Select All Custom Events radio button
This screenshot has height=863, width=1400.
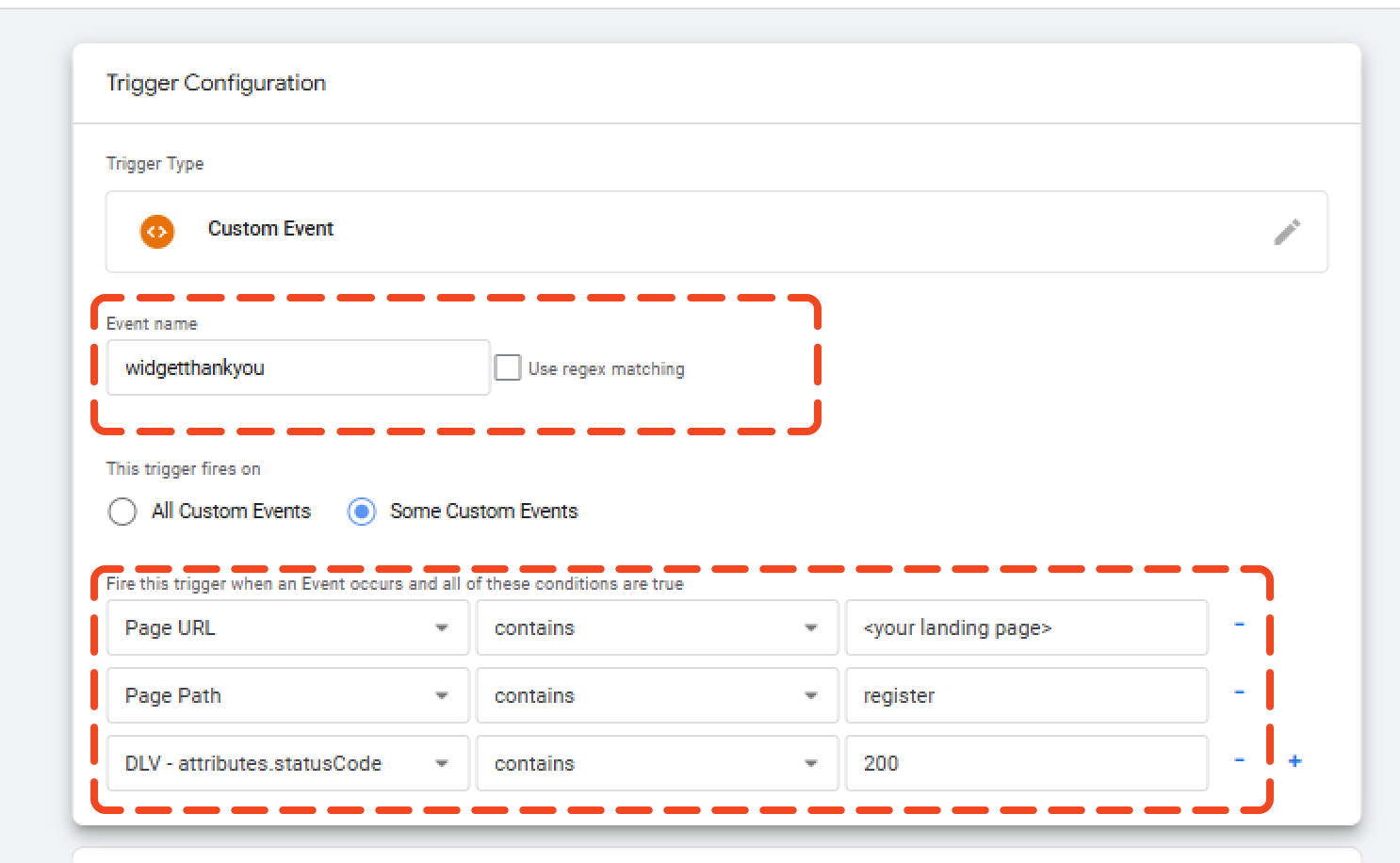coord(122,512)
